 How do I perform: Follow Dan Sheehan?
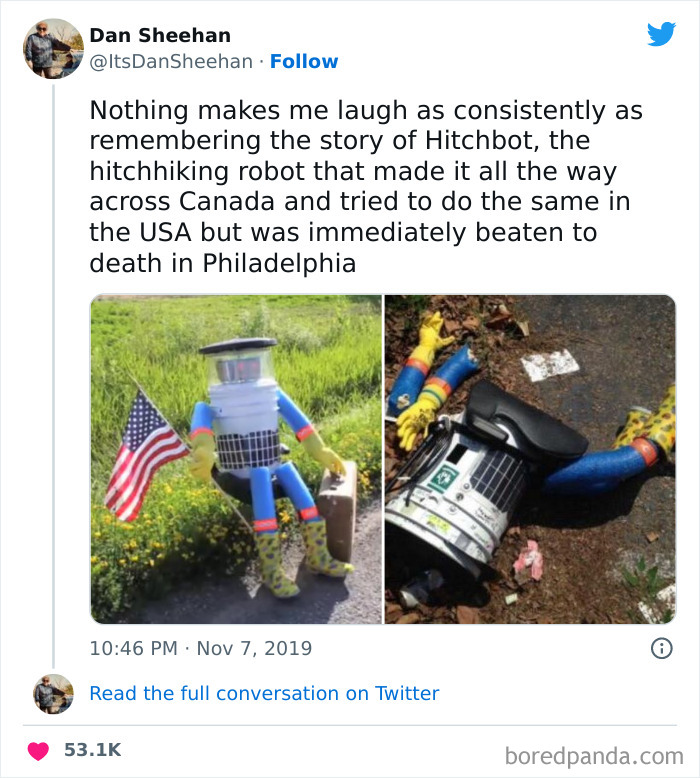304,62
